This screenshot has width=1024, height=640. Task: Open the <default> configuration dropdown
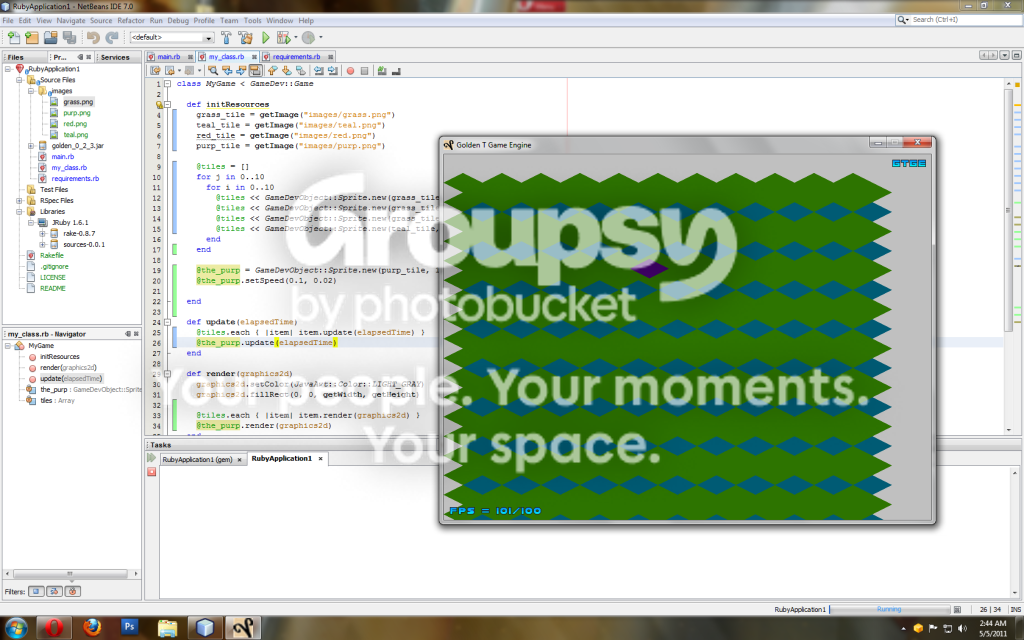[172, 38]
